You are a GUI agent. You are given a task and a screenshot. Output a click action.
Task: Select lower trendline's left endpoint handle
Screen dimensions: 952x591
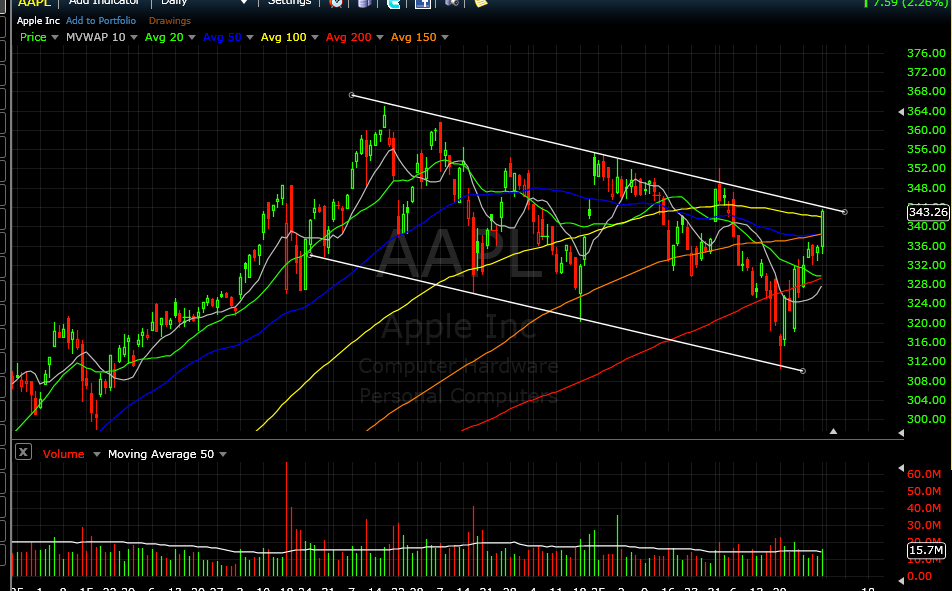click(310, 255)
